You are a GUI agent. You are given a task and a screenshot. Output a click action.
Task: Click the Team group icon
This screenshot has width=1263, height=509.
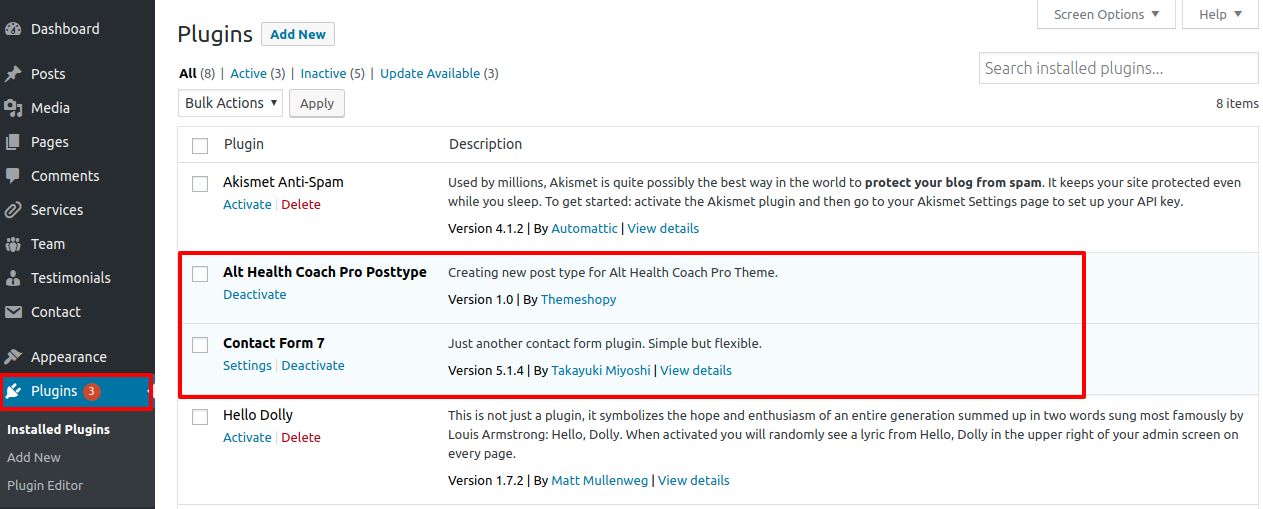tap(13, 244)
